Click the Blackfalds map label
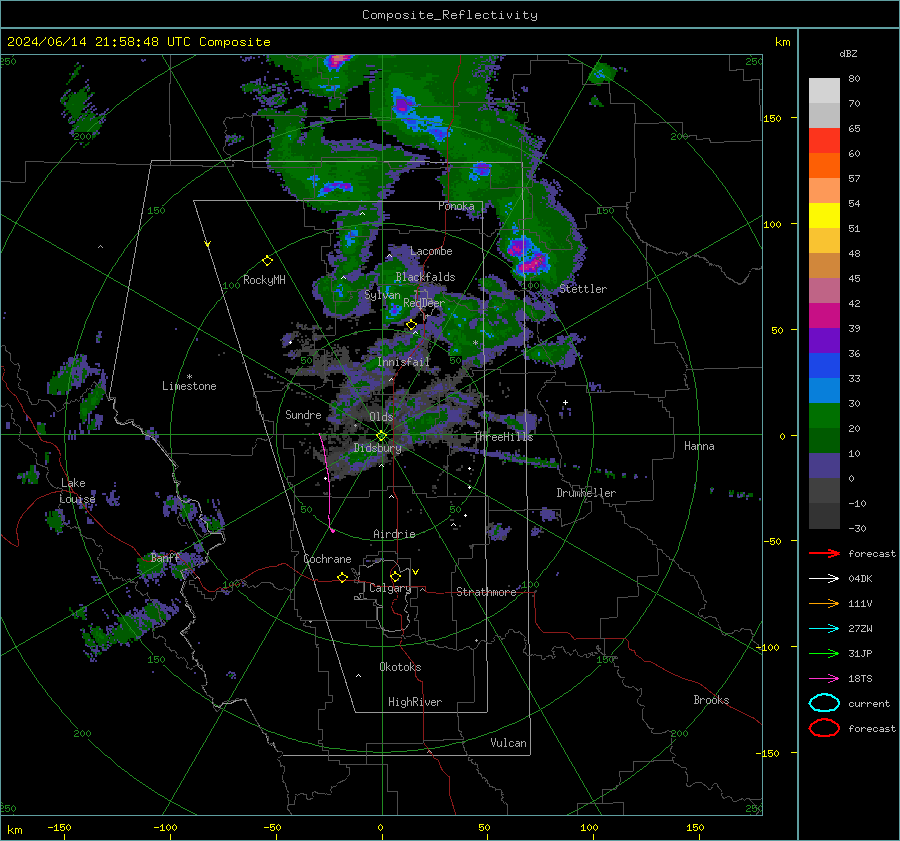 click(x=425, y=277)
